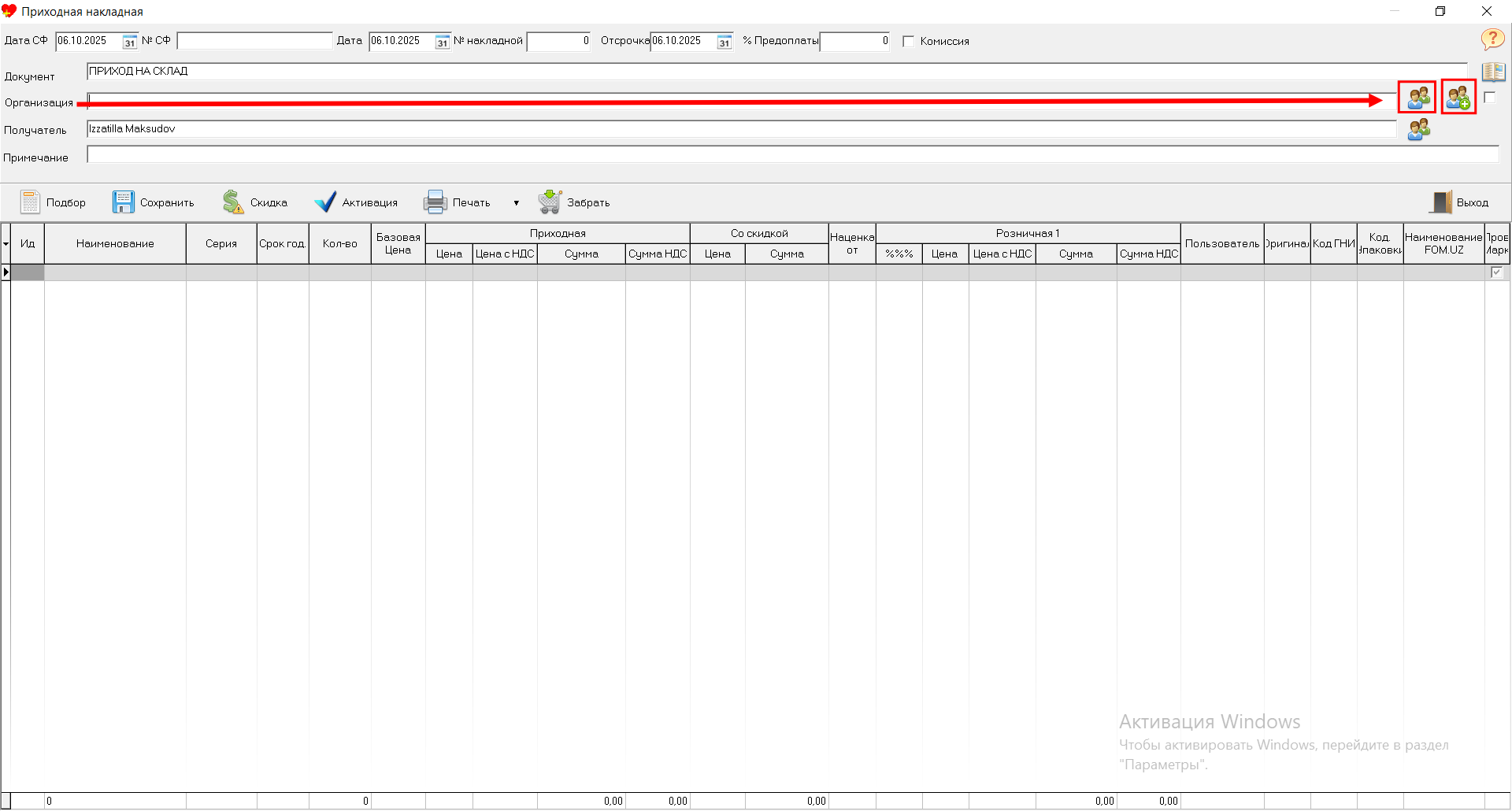Save the invoice with Сохранить
The height and width of the screenshot is (811, 1512).
tap(154, 202)
